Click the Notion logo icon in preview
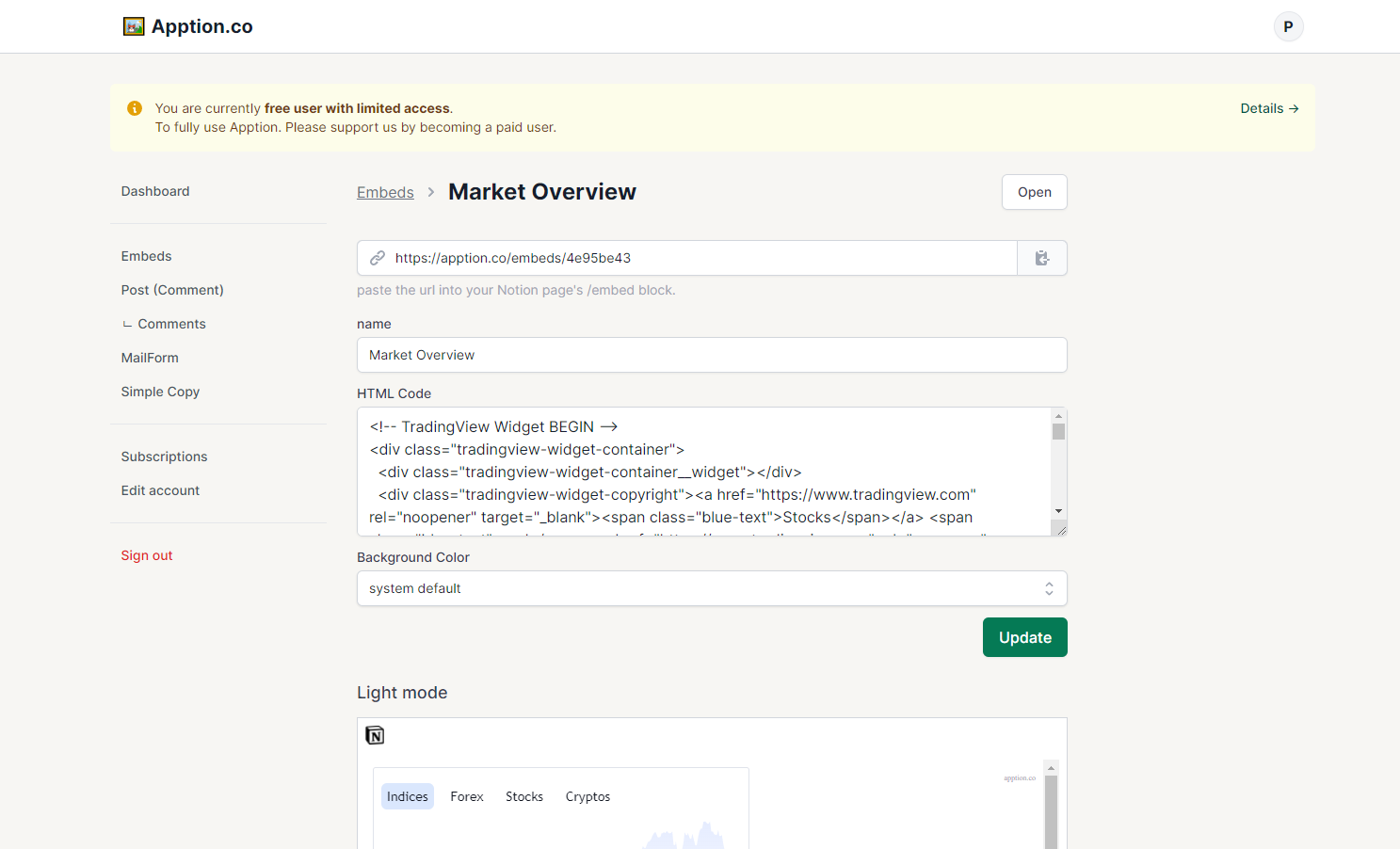 click(375, 735)
